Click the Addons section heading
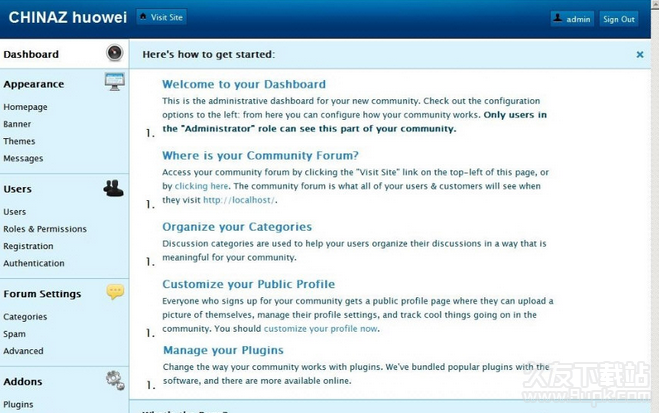Screen dimensions: 659x413 [23, 381]
